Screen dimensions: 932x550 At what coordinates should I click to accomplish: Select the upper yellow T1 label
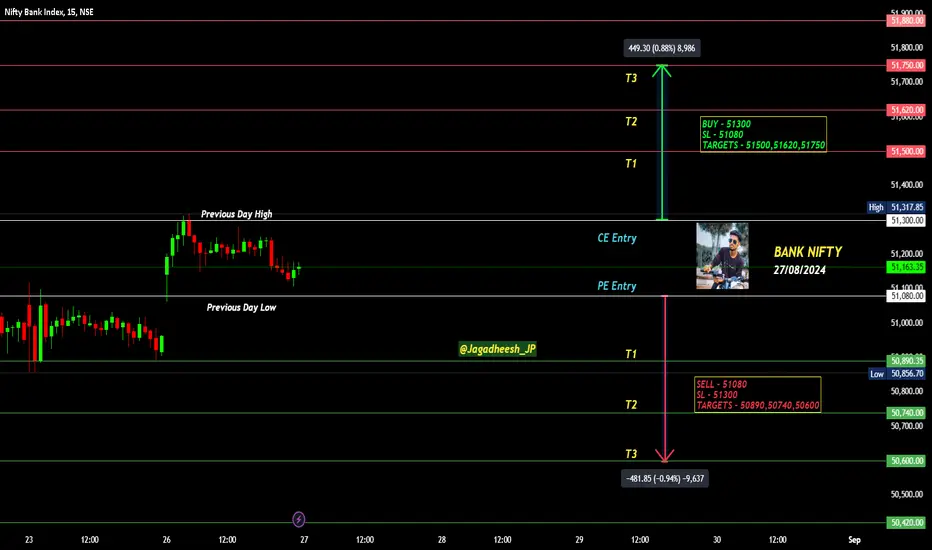pyautogui.click(x=631, y=164)
